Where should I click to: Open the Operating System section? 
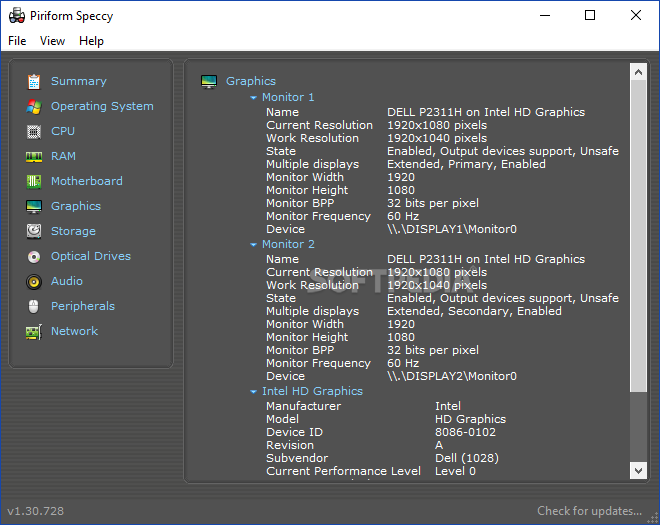click(x=102, y=106)
